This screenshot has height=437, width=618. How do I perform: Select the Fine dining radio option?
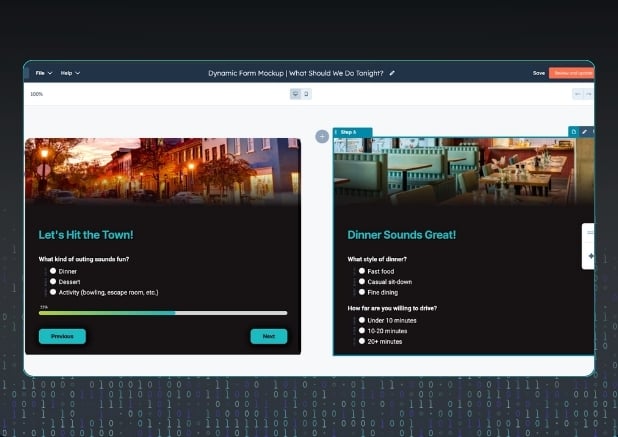(362, 292)
